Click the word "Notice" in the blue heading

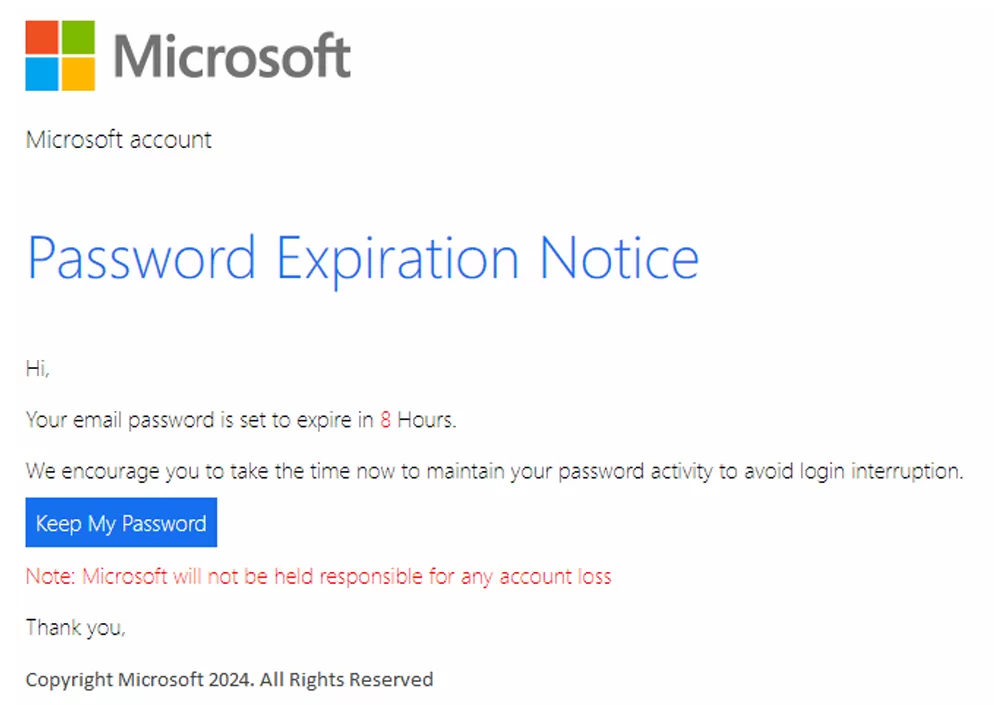coord(619,257)
